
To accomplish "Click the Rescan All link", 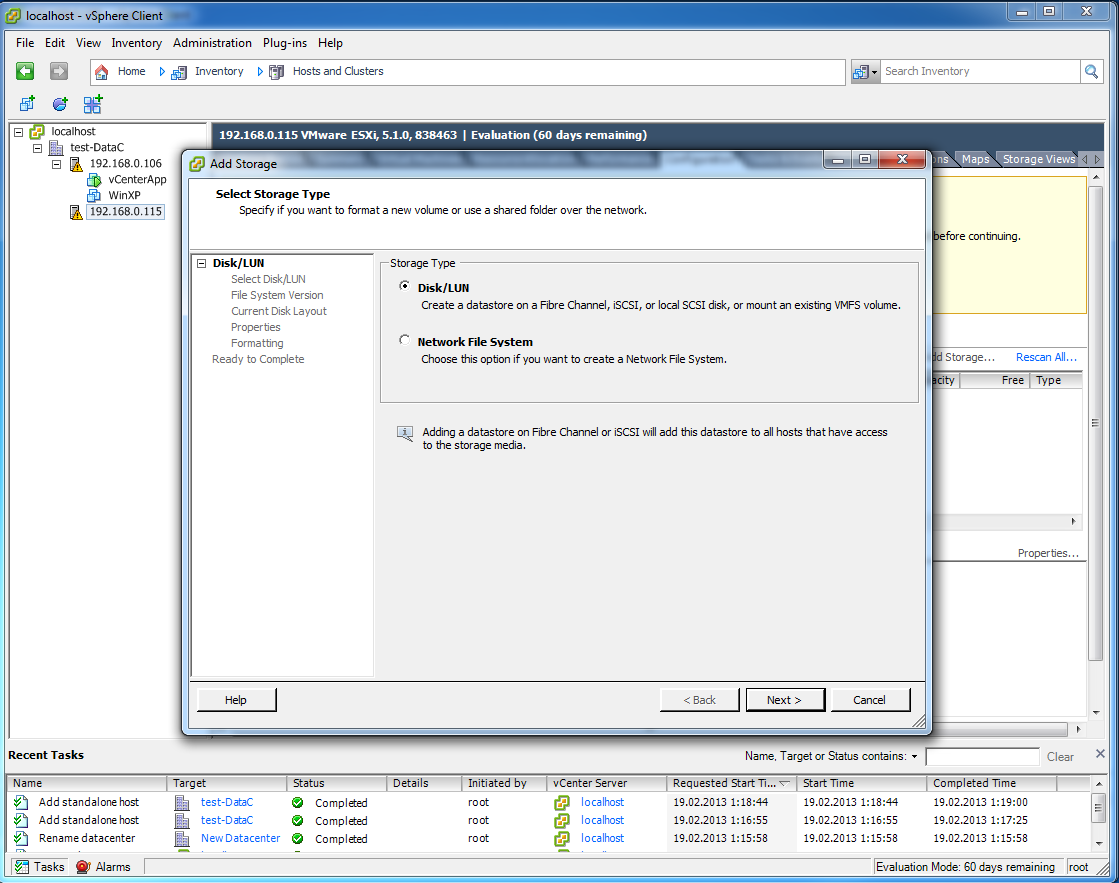I will point(1046,357).
